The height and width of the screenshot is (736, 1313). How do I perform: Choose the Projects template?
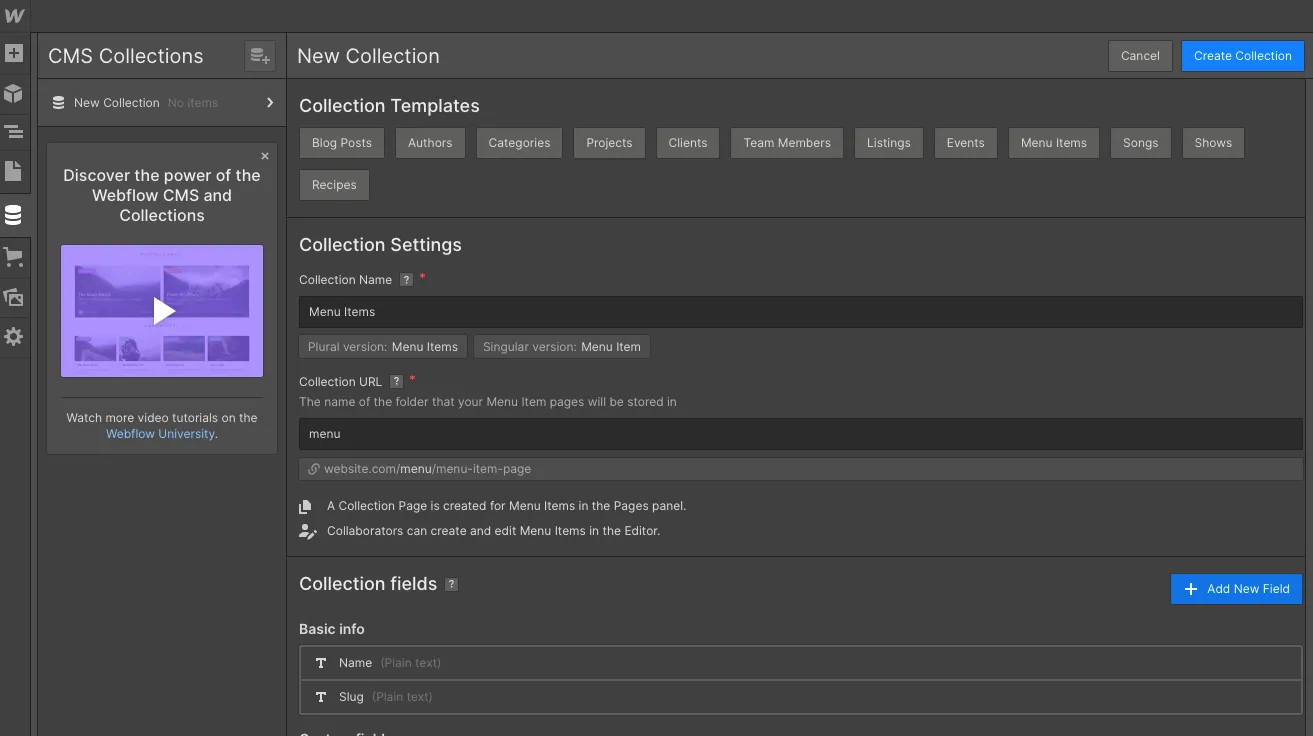[609, 143]
